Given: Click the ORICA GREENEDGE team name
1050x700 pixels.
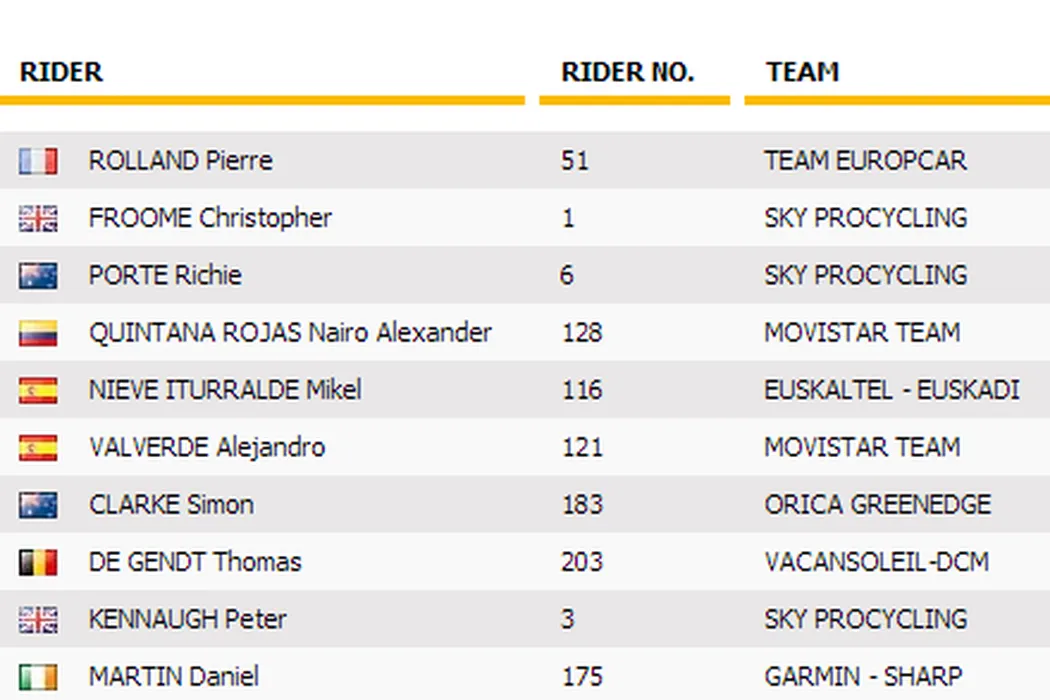Looking at the screenshot, I should click(x=877, y=505).
